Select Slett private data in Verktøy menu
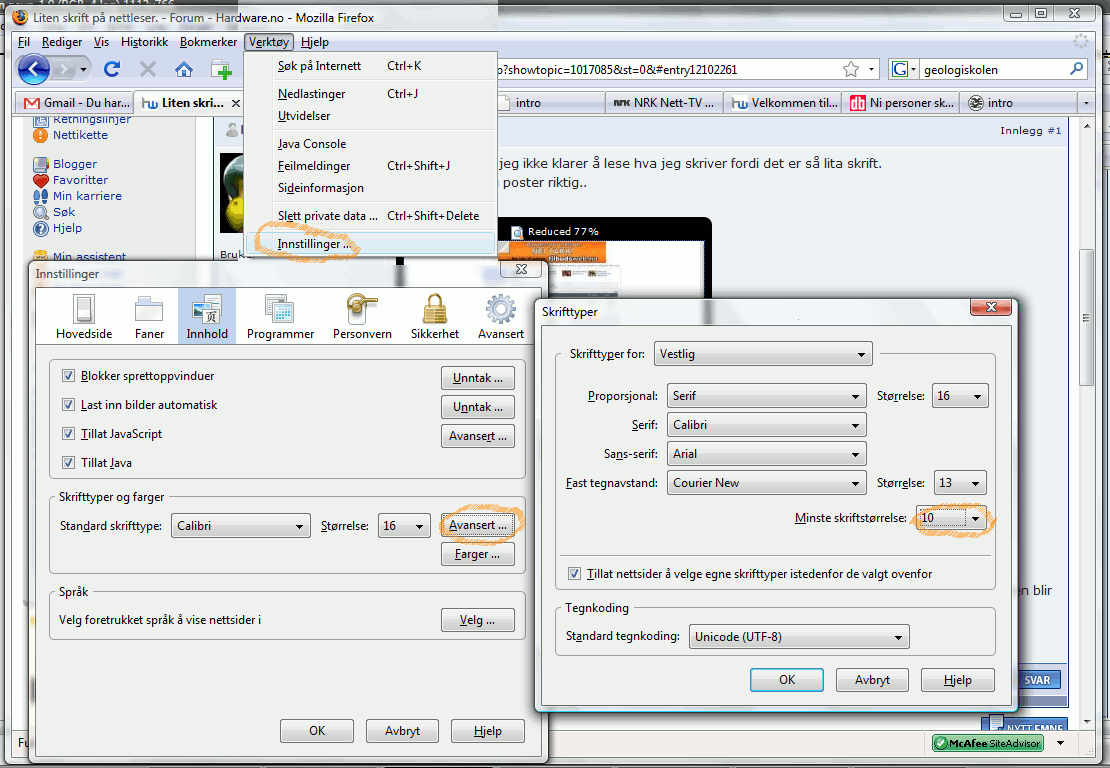The height and width of the screenshot is (768, 1110). click(x=370, y=216)
